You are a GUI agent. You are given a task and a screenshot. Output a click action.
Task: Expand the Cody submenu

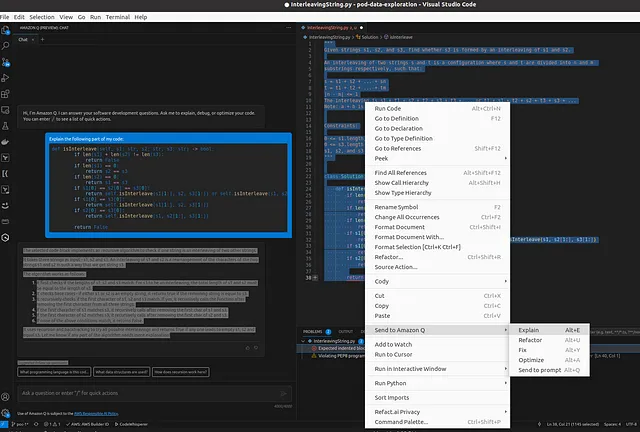tap(437, 281)
